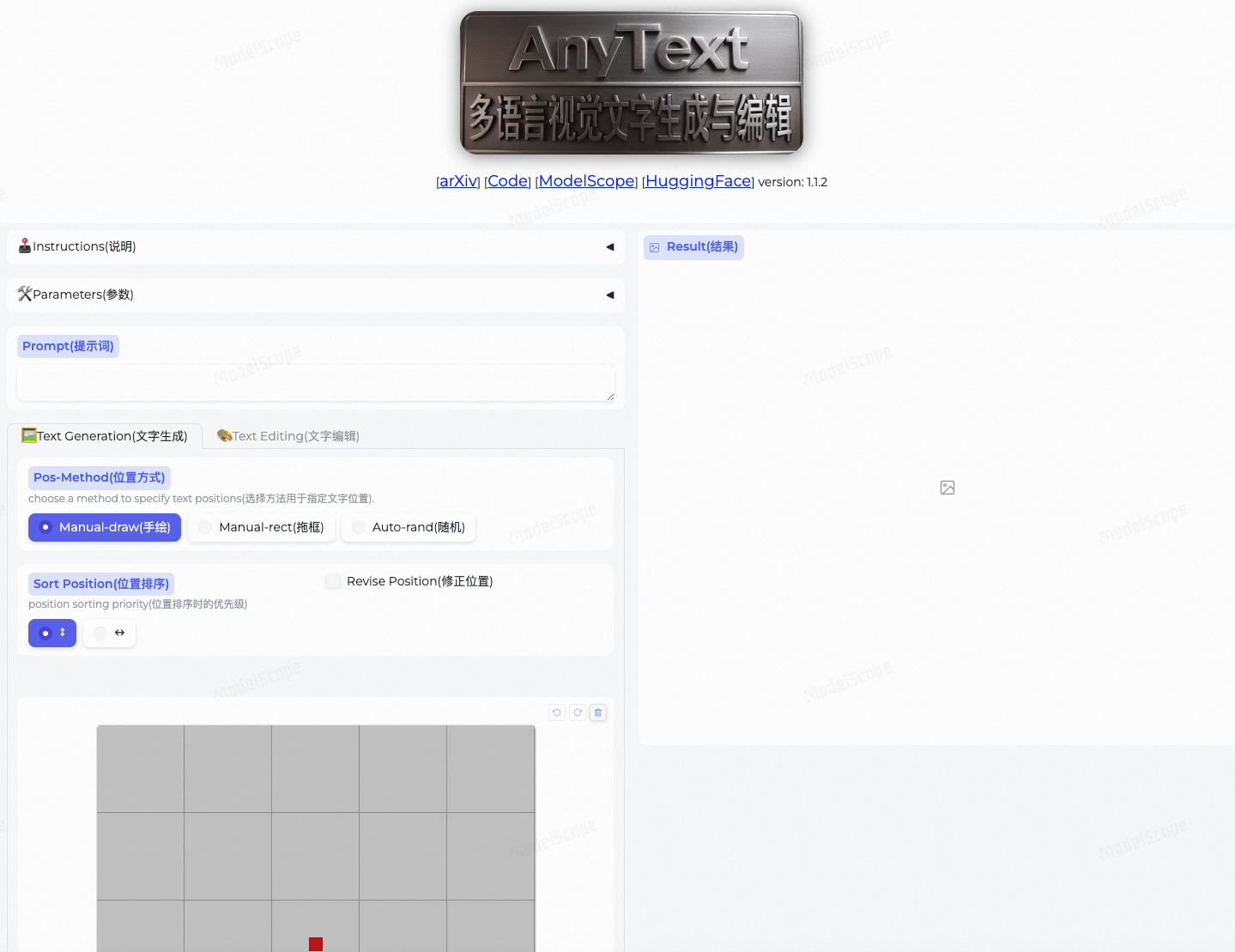Image resolution: width=1235 pixels, height=952 pixels.
Task: Click the version 1.1.2 text
Action: (793, 182)
